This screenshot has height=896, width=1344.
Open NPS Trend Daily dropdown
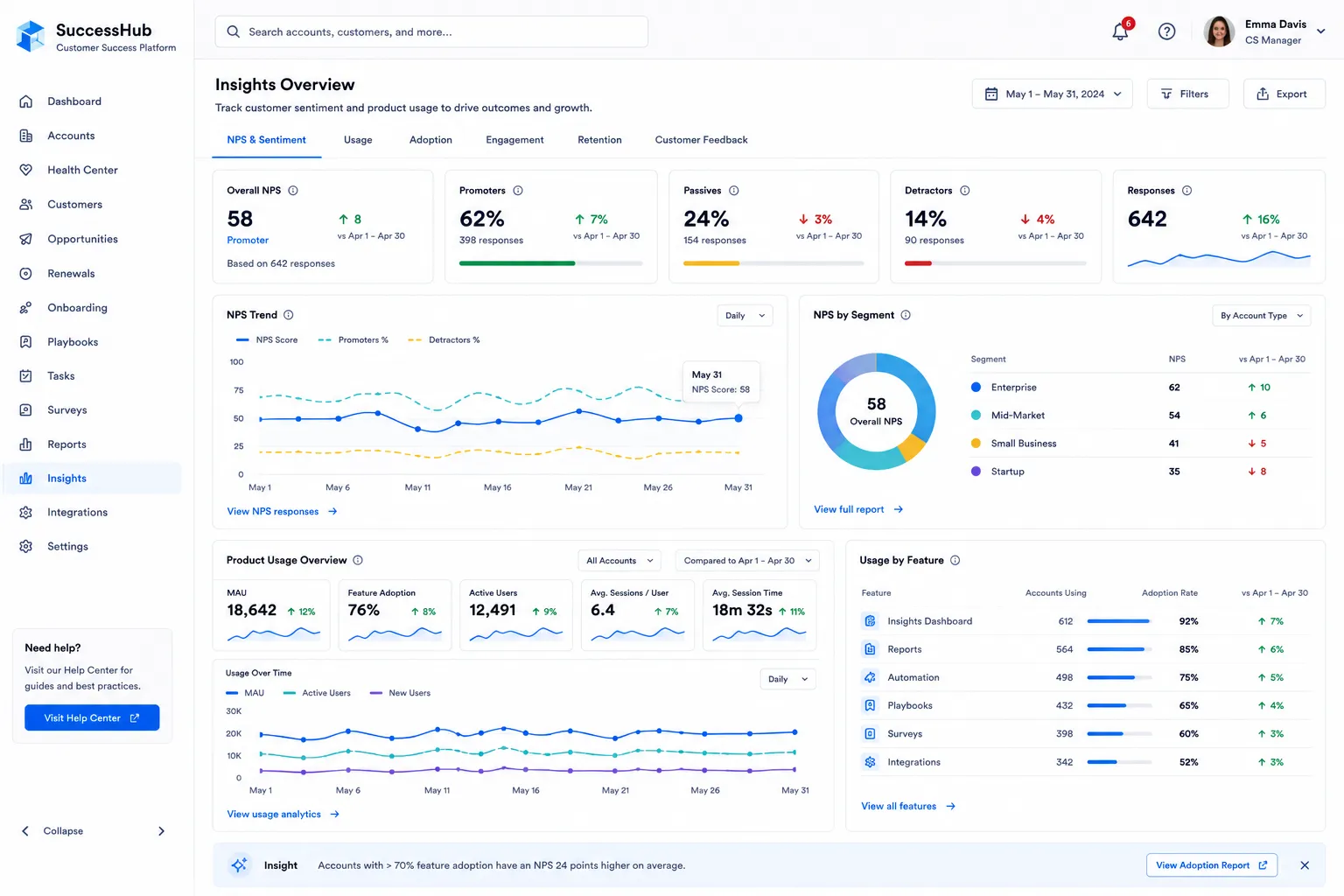(x=745, y=316)
